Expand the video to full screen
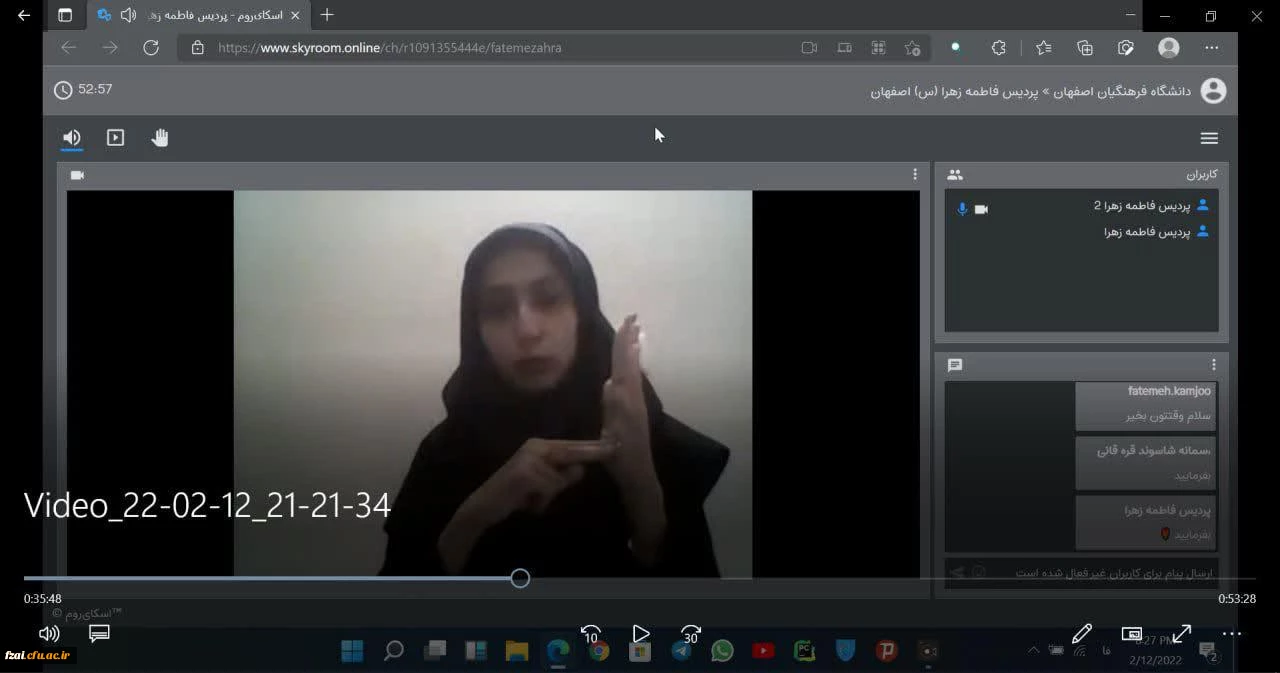This screenshot has width=1280, height=673. pyautogui.click(x=1182, y=634)
